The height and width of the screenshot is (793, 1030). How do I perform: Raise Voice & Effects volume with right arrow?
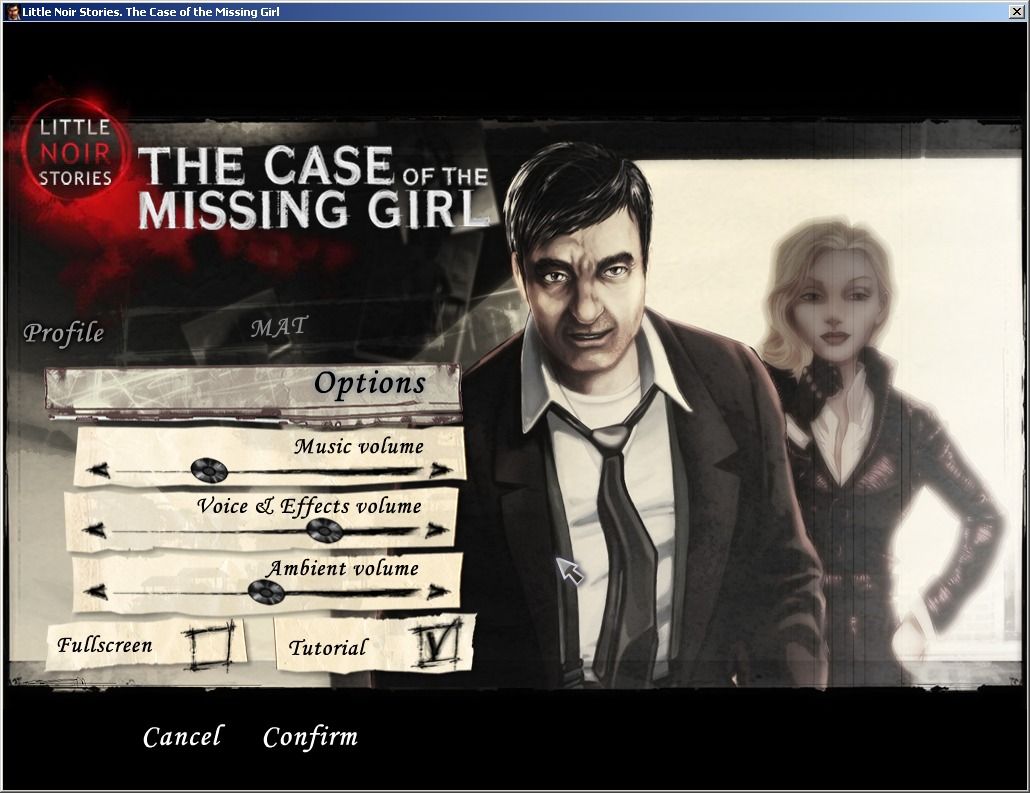[x=437, y=530]
